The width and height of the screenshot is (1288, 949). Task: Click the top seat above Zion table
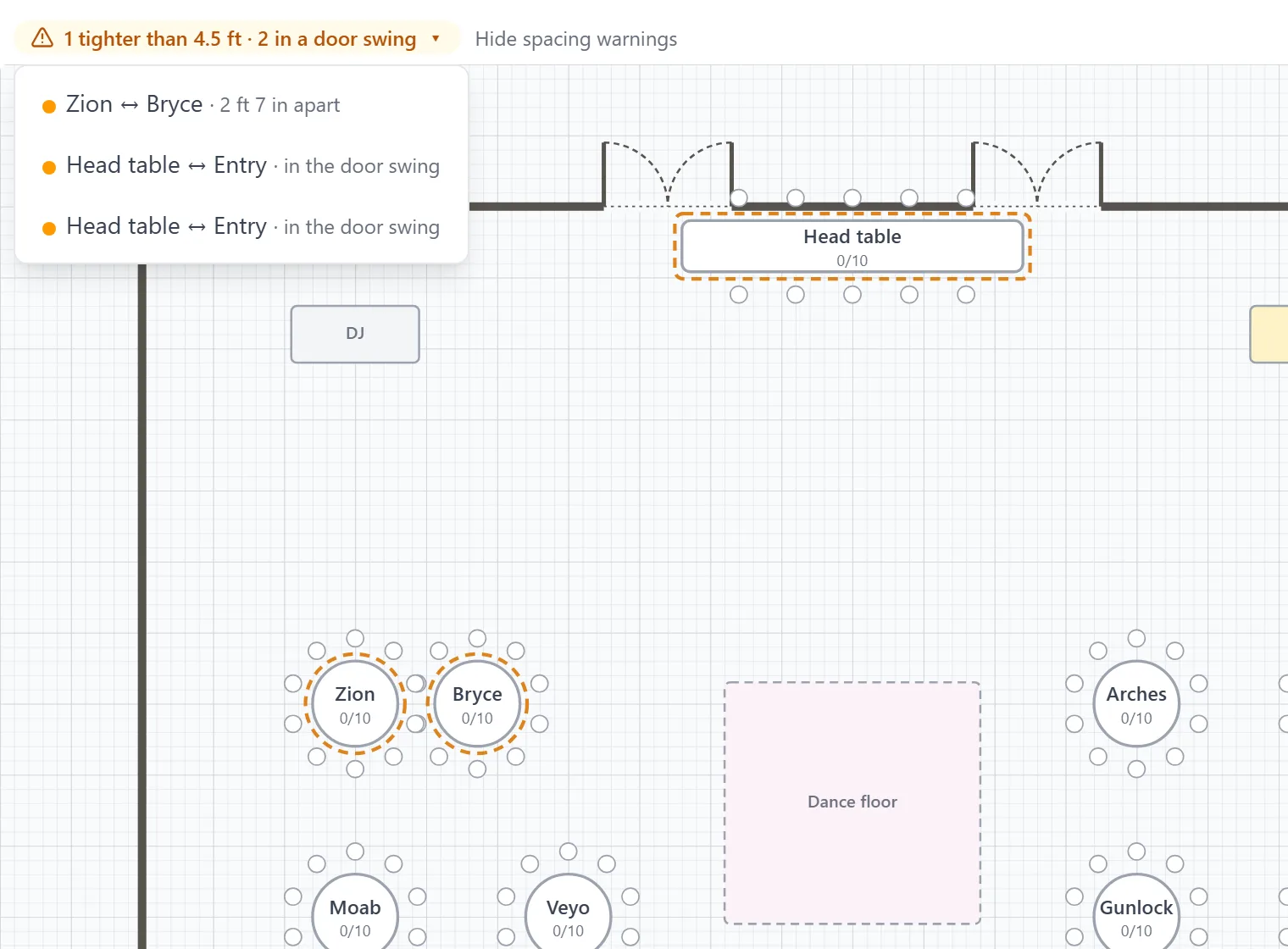click(355, 638)
